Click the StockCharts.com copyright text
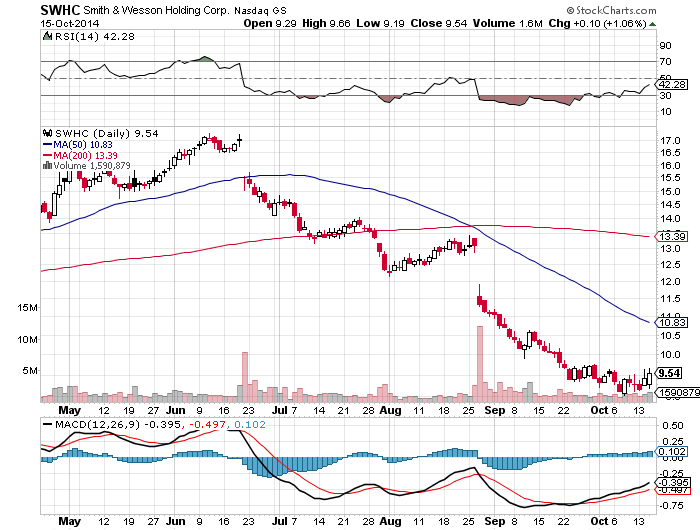700x530 pixels. tap(612, 10)
